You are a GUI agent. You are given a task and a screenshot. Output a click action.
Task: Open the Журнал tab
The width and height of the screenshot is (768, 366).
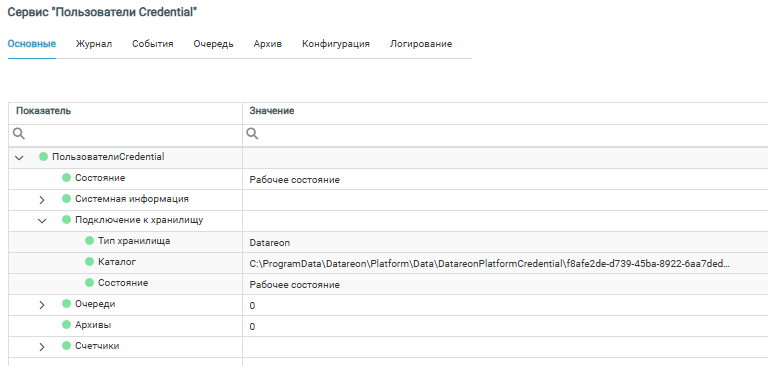click(94, 44)
